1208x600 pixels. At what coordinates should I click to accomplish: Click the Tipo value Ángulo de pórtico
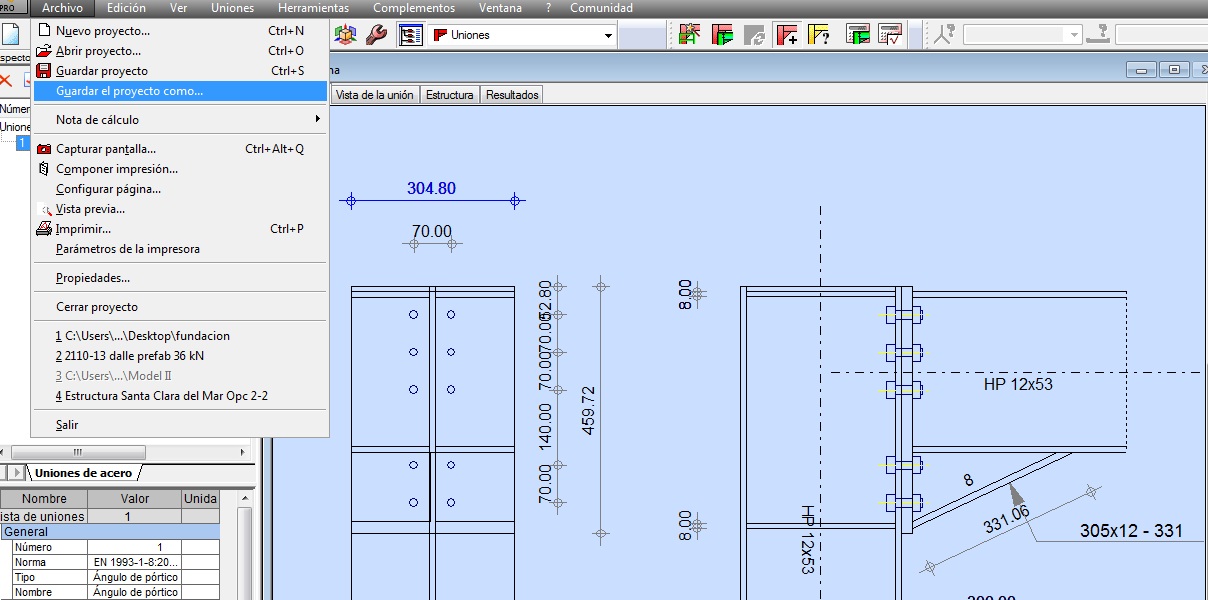(x=135, y=577)
